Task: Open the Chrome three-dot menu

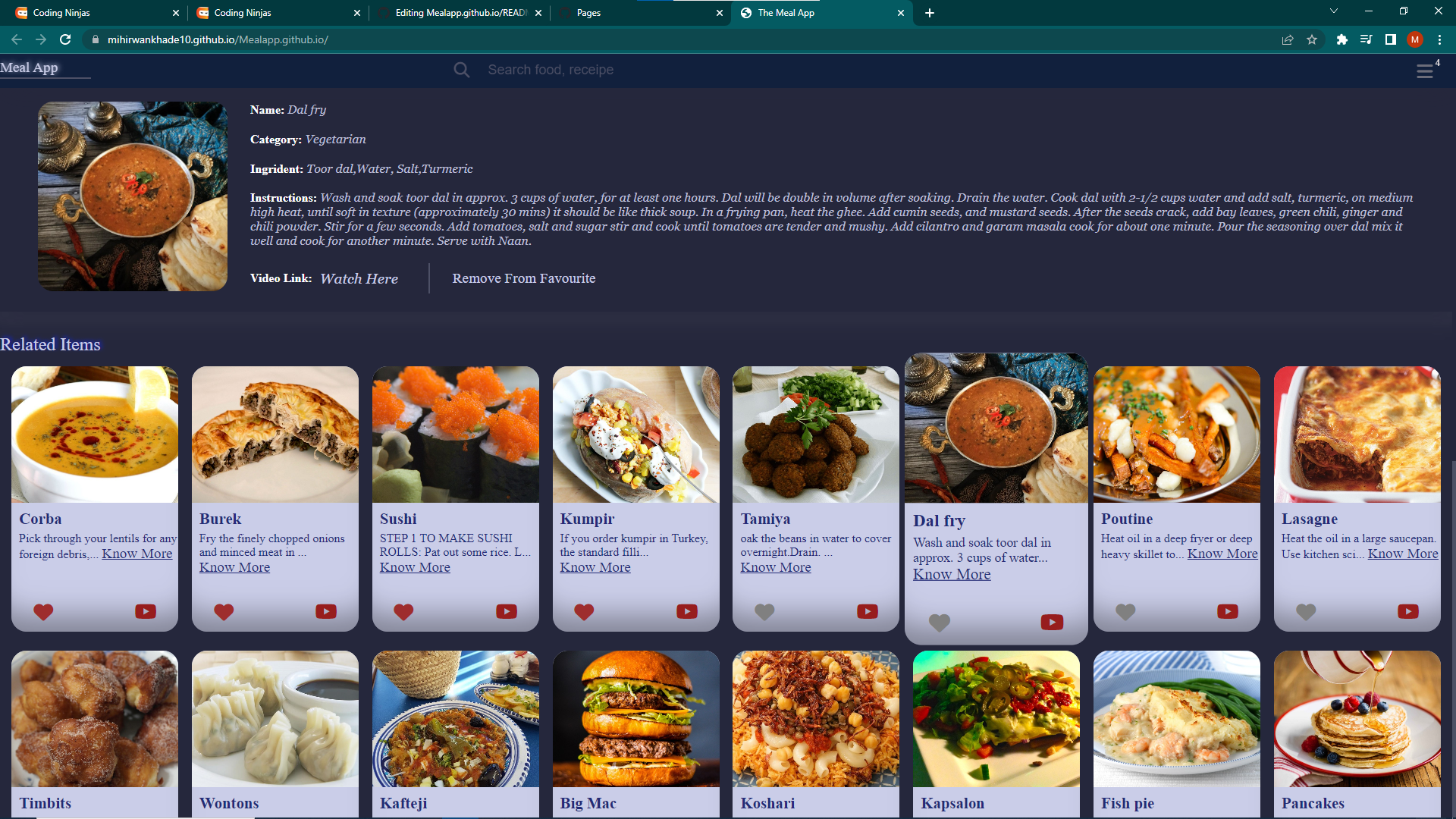Action: (x=1439, y=39)
